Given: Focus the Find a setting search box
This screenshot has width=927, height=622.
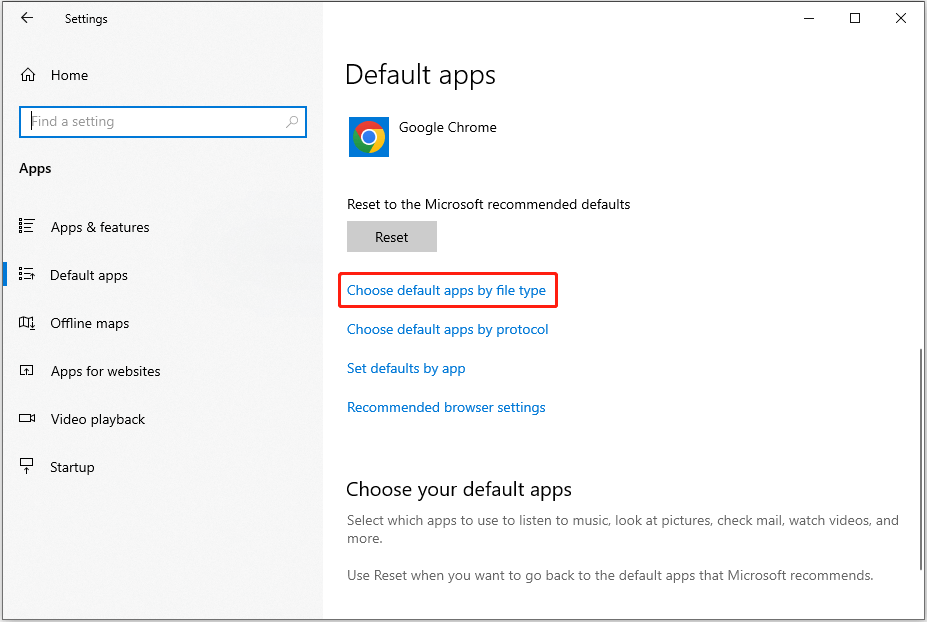Looking at the screenshot, I should click(x=163, y=122).
